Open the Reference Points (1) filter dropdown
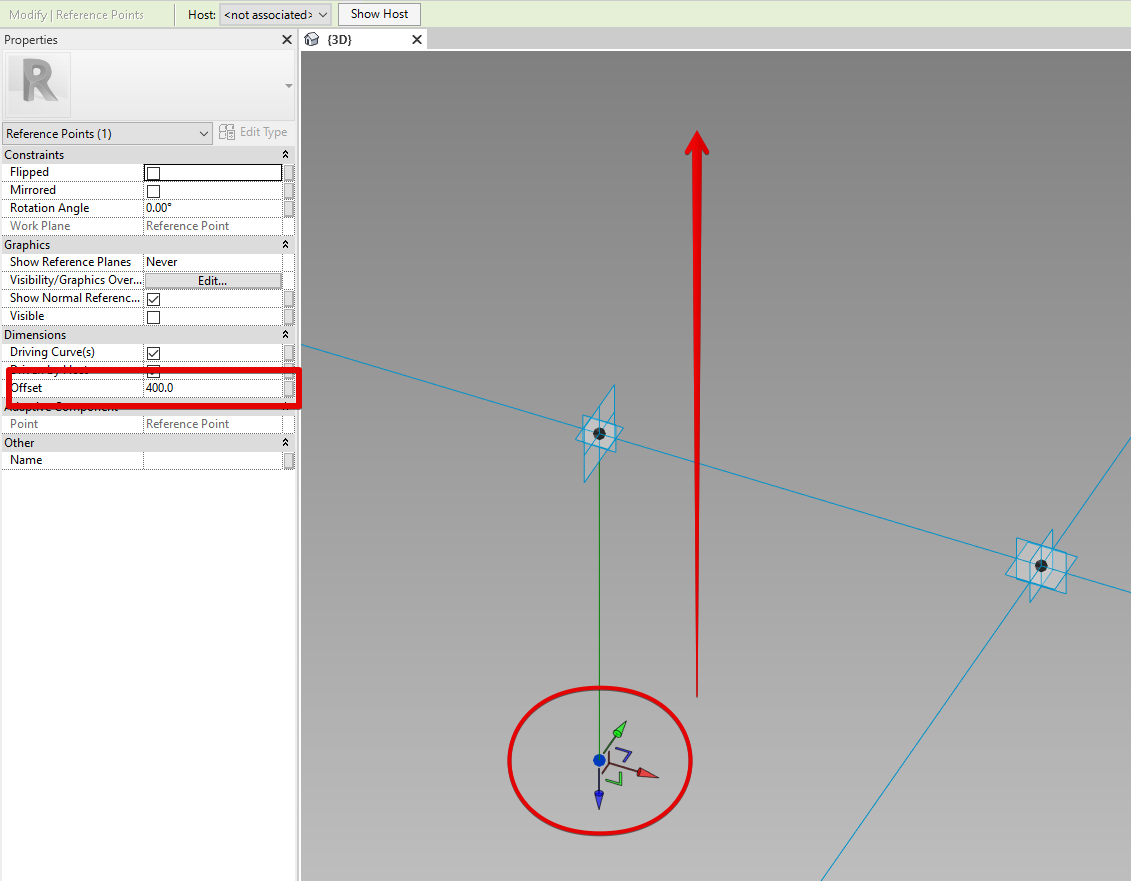This screenshot has width=1131, height=881. point(107,133)
